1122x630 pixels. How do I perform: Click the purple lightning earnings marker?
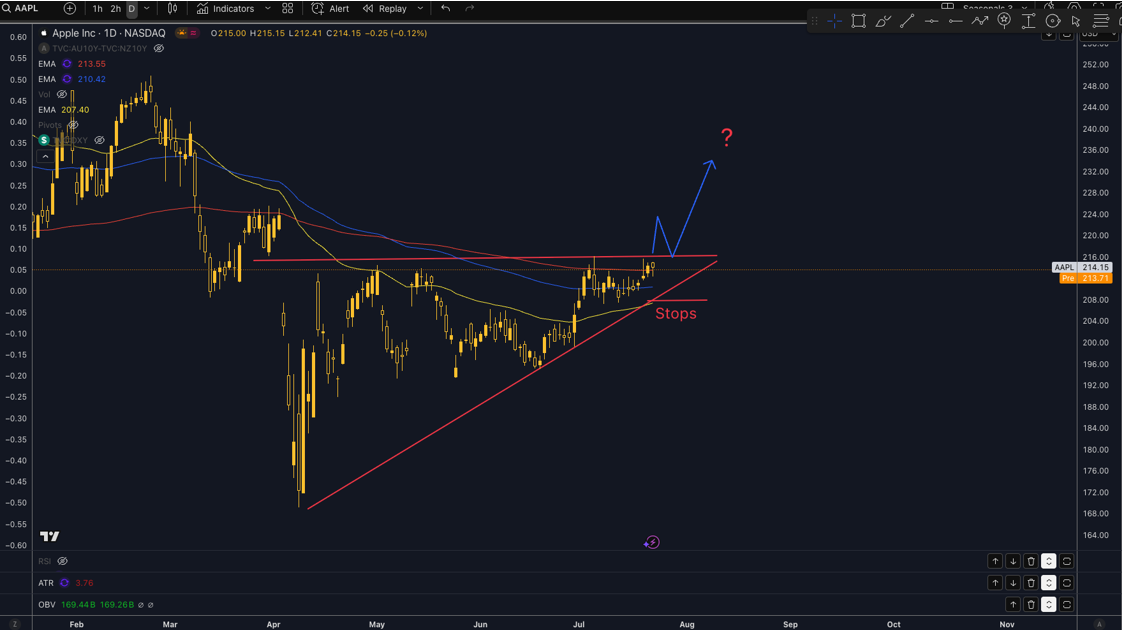(x=652, y=543)
